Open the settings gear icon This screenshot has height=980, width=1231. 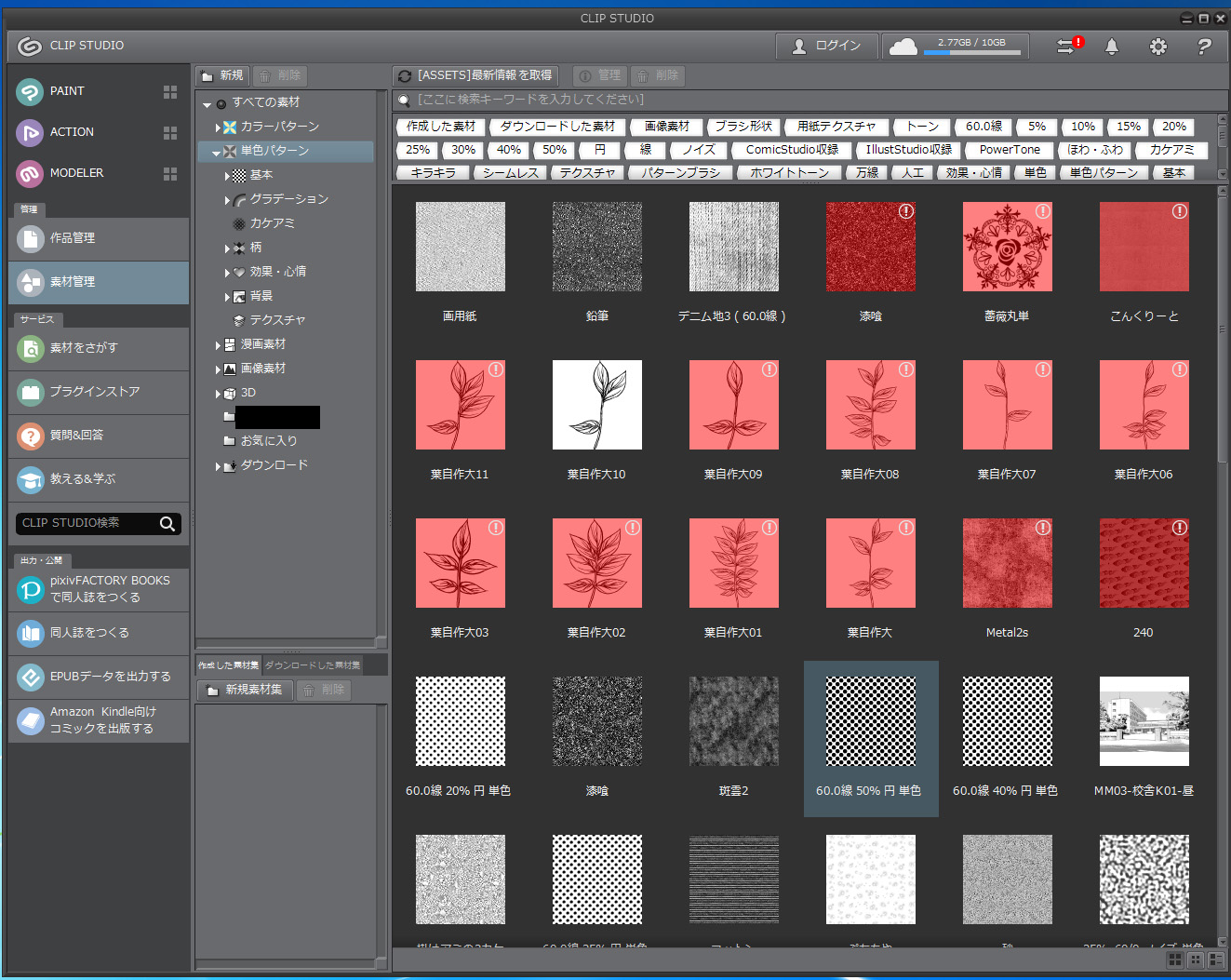tap(1157, 47)
